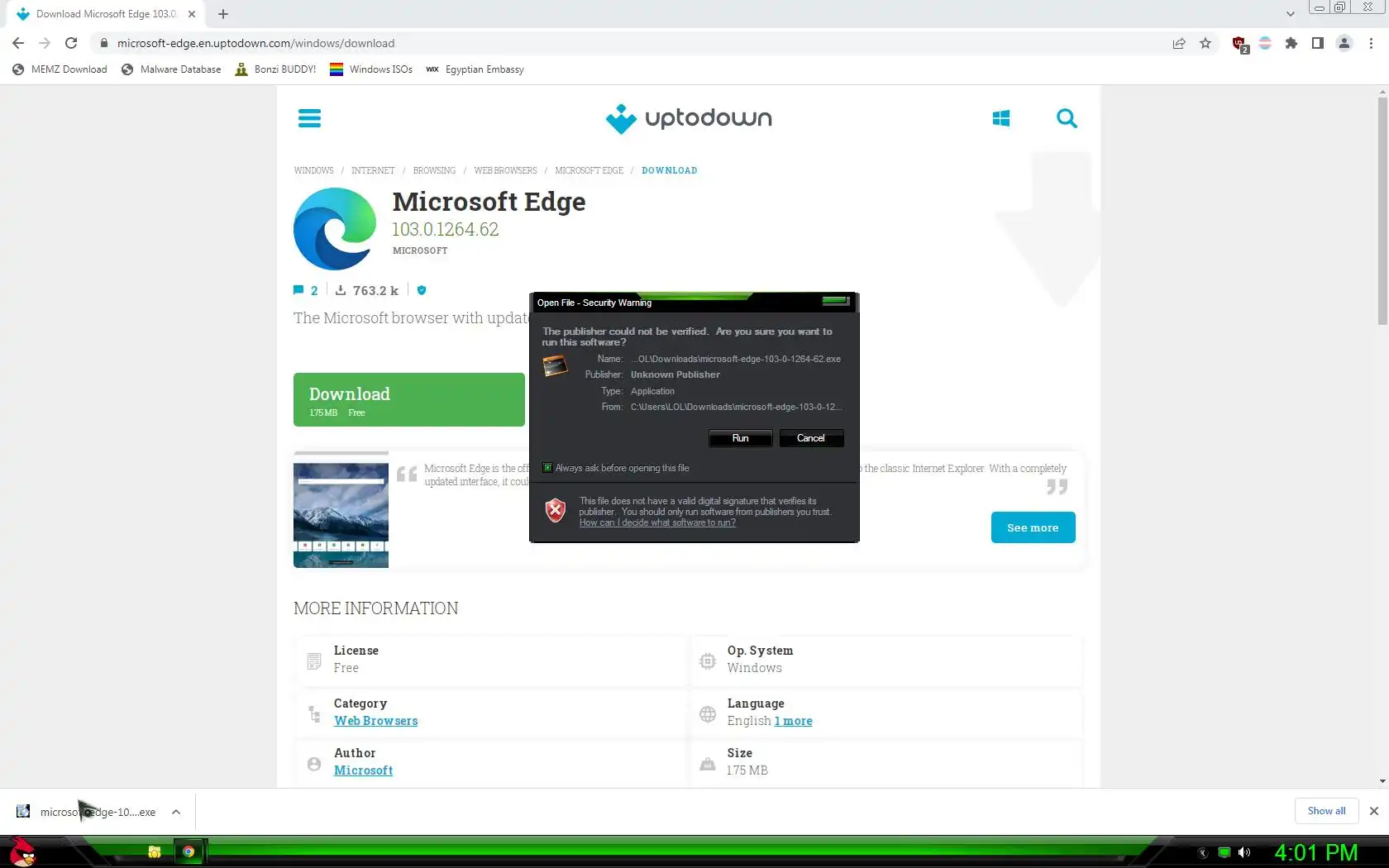1389x868 pixels.
Task: Click Run in the Security Warning dialog
Action: click(x=740, y=438)
